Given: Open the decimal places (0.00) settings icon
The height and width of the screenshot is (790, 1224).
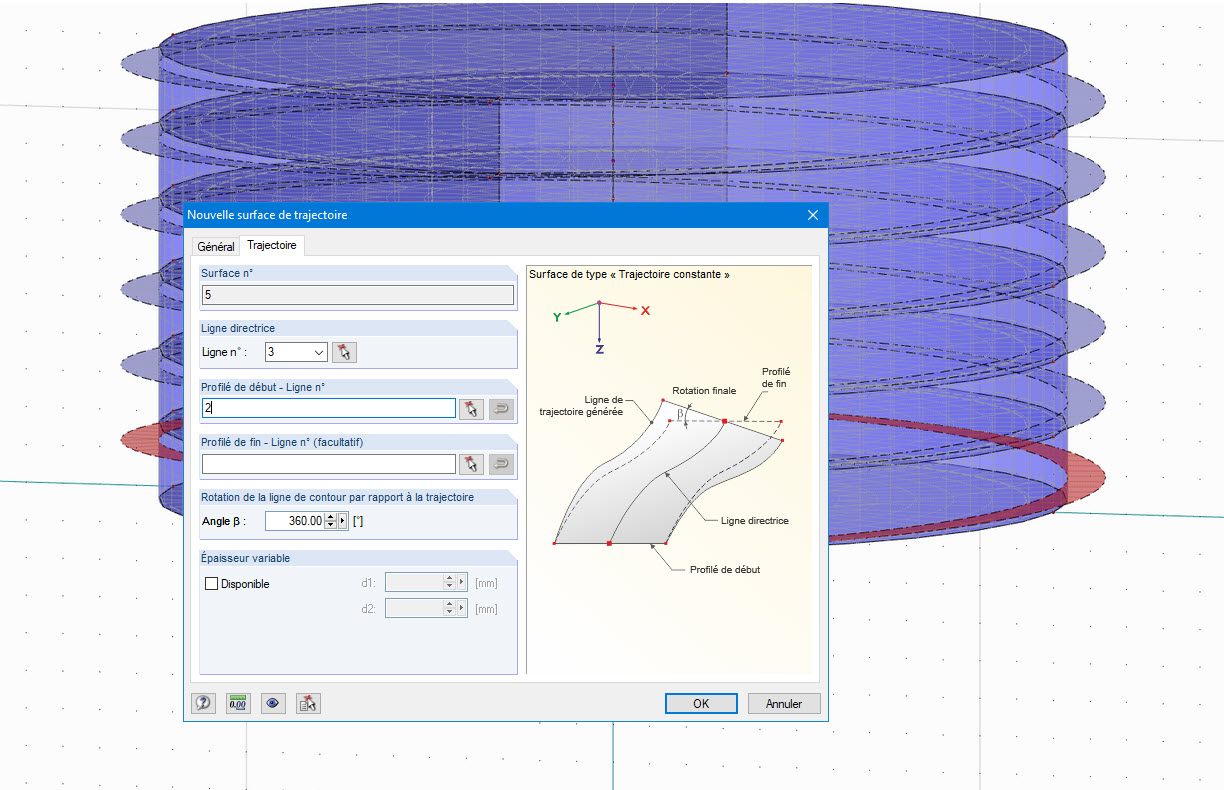Looking at the screenshot, I should [x=238, y=703].
